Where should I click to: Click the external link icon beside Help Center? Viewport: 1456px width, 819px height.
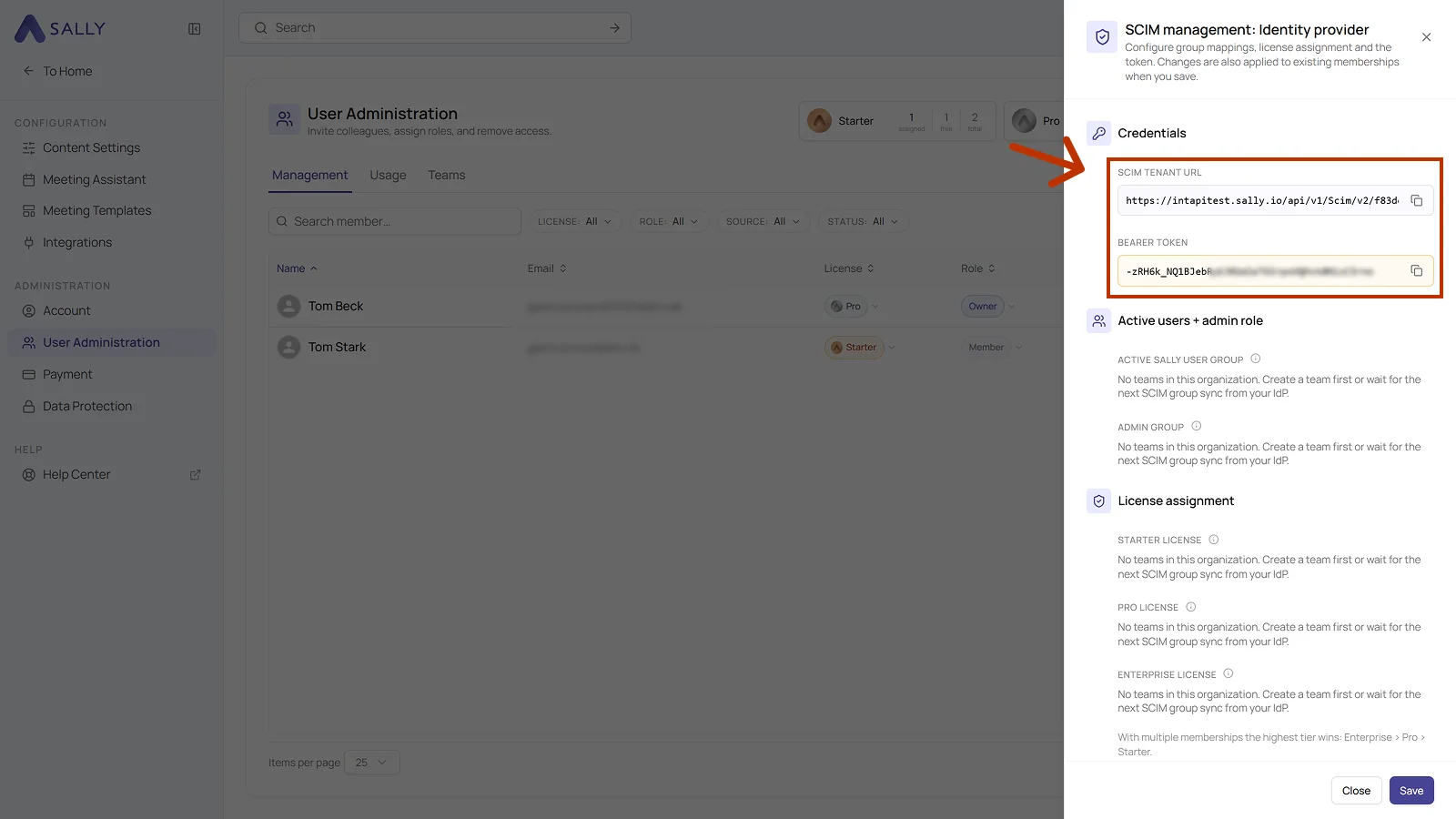[195, 474]
